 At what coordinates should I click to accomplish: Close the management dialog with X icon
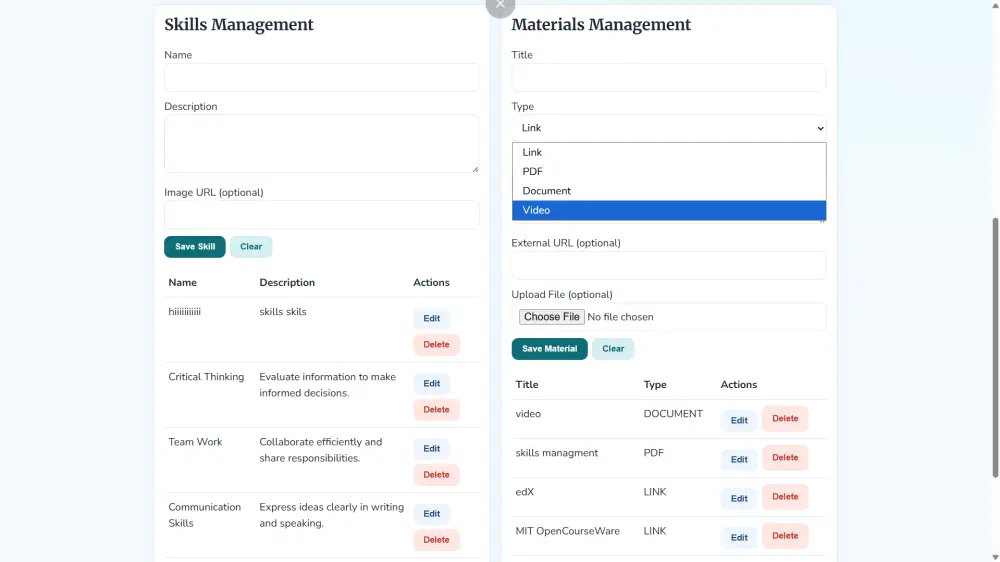tap(500, 5)
